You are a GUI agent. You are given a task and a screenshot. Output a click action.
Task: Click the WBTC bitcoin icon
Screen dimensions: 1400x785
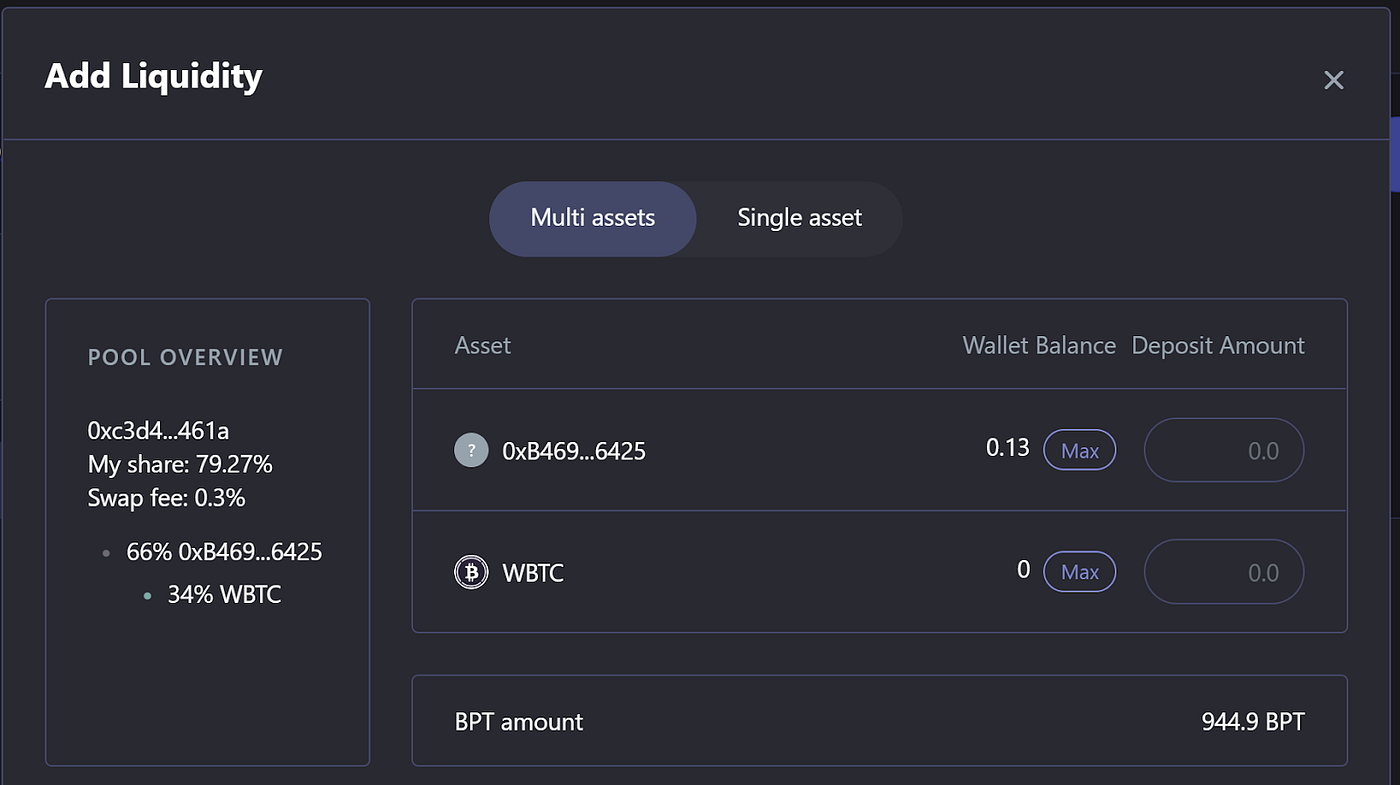click(x=471, y=572)
